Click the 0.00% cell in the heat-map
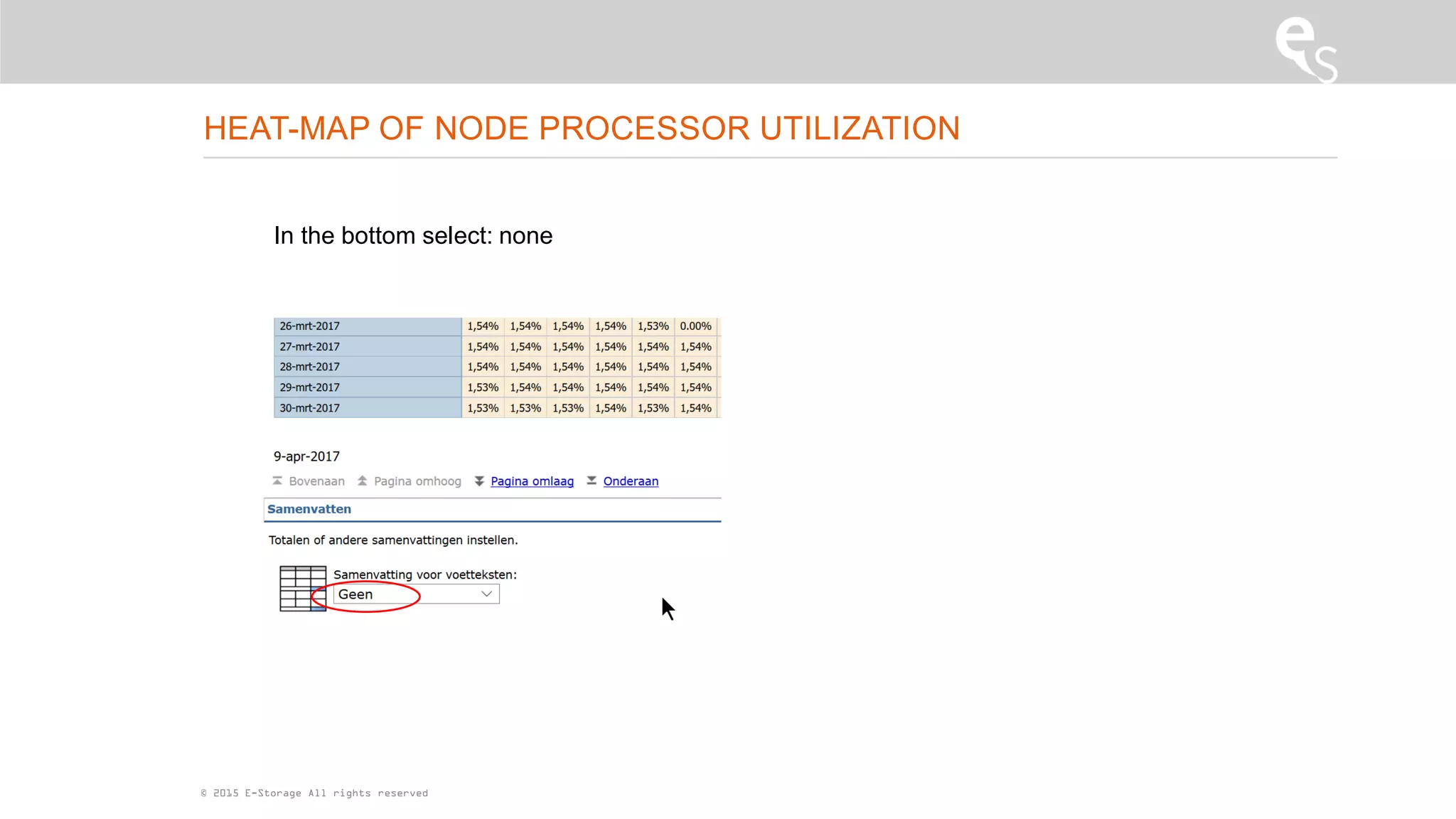The width and height of the screenshot is (1456, 819). tap(695, 326)
